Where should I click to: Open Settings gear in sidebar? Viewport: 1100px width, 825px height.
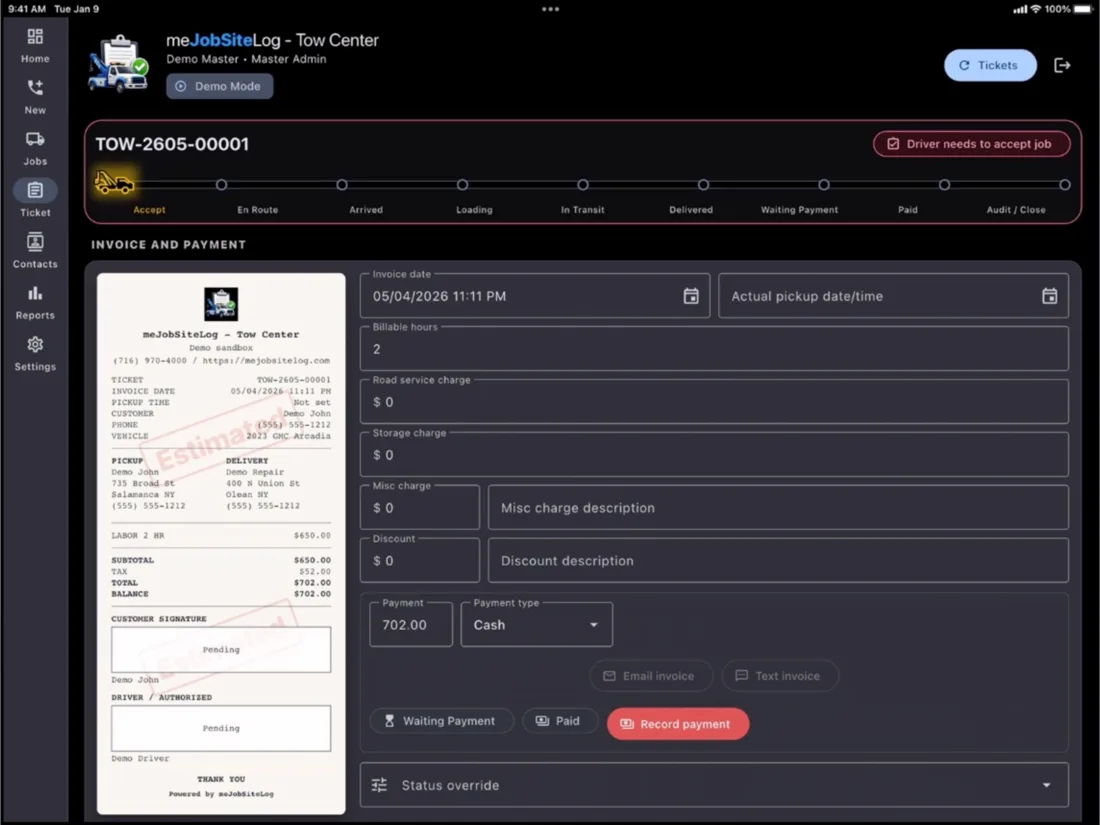(35, 354)
